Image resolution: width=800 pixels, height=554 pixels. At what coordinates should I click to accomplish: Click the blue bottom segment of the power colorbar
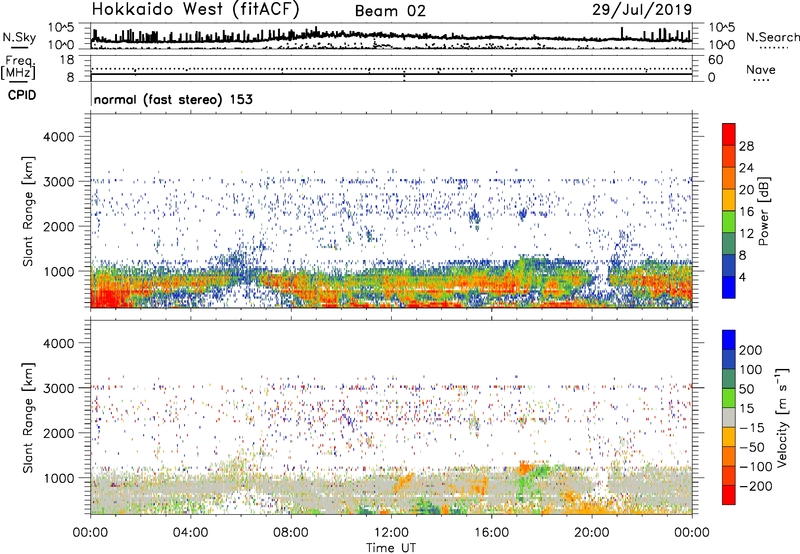[x=729, y=287]
